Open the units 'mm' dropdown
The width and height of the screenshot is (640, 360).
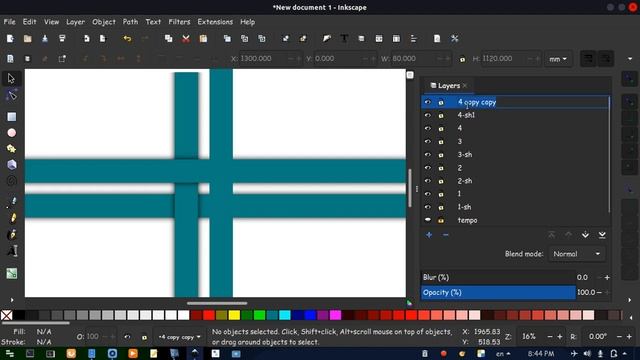tap(558, 59)
